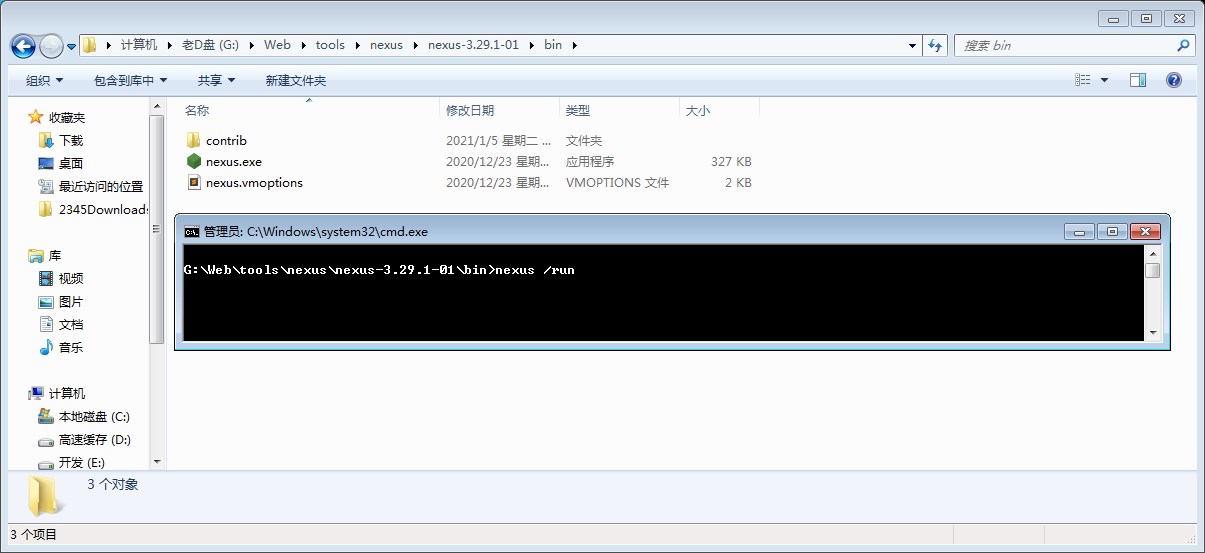Select Web in the address breadcrumb
Screen dimensions: 1205x553
coord(277,45)
